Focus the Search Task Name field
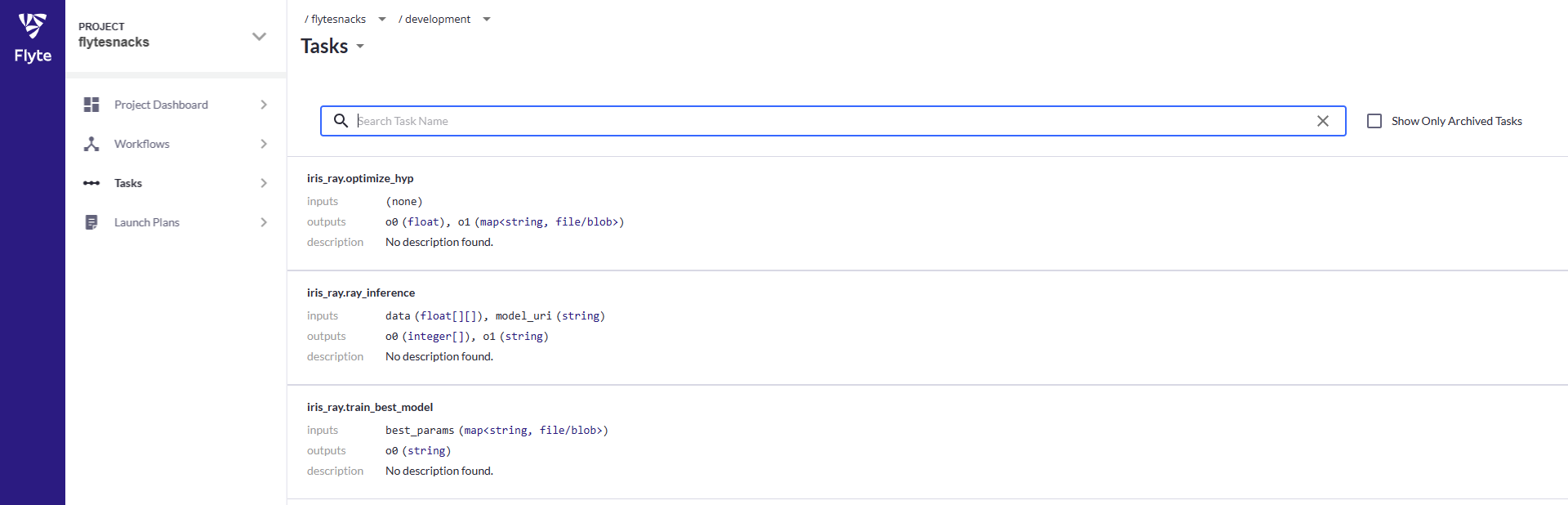1568x505 pixels. click(817, 121)
